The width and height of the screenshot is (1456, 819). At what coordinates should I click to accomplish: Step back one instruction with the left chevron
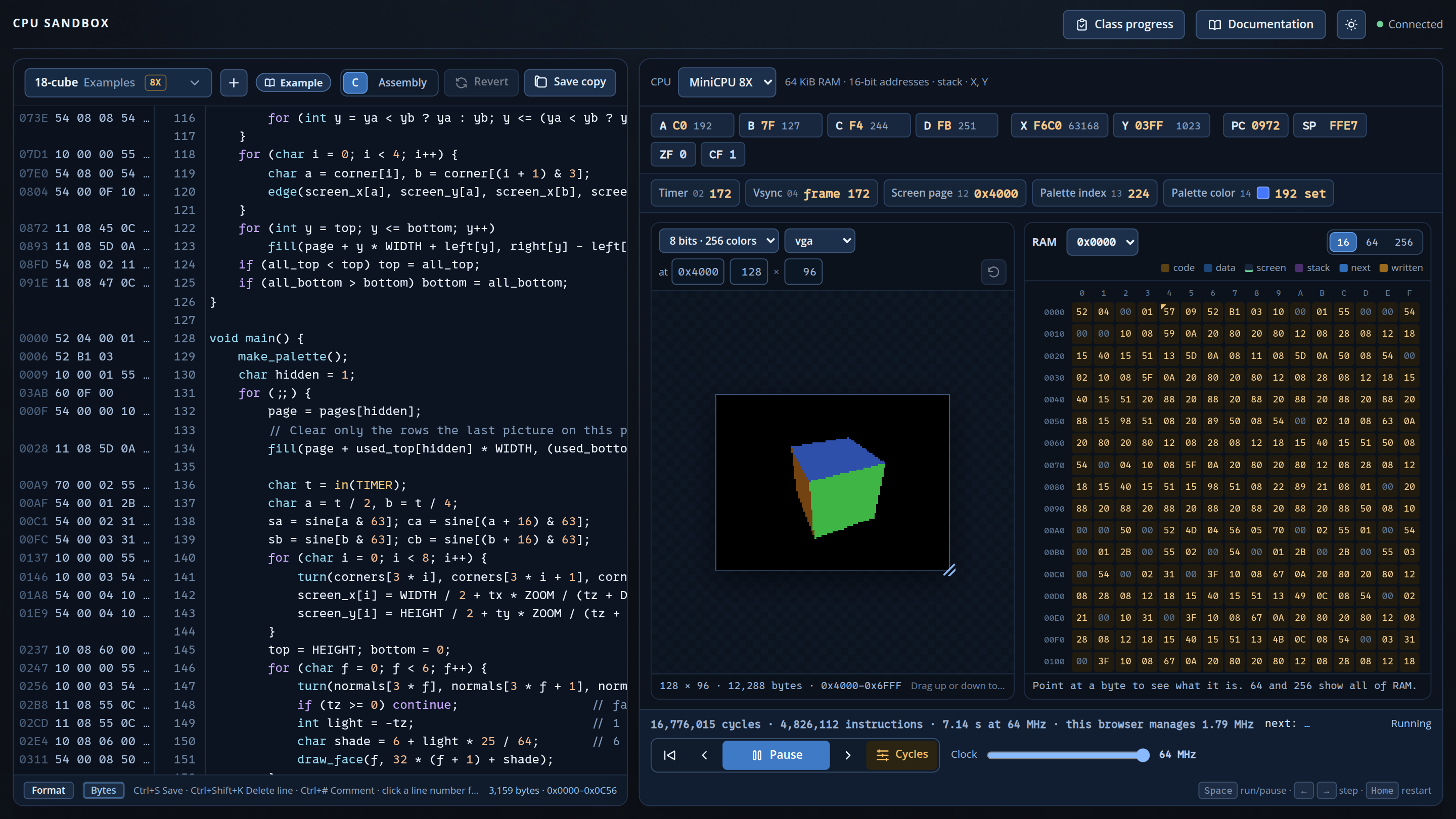click(x=704, y=755)
